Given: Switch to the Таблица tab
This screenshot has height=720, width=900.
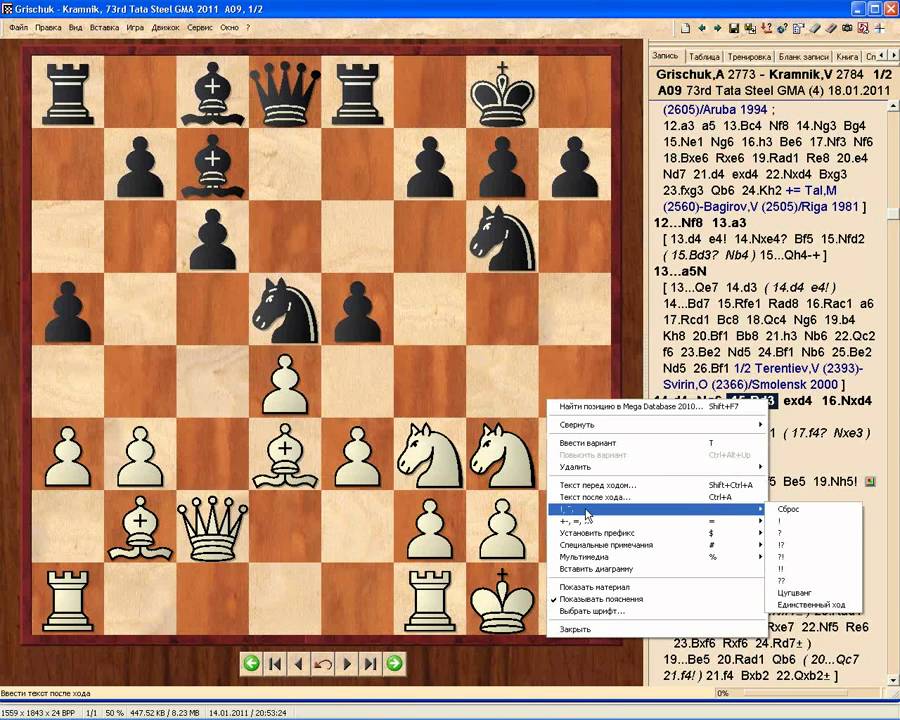Looking at the screenshot, I should coord(704,56).
